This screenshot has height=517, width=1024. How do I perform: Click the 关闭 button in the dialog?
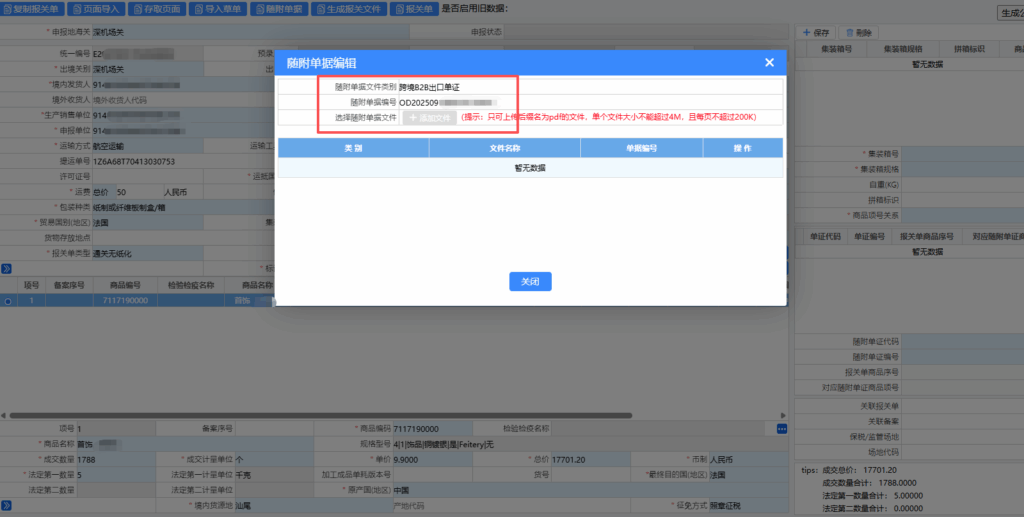pos(530,281)
